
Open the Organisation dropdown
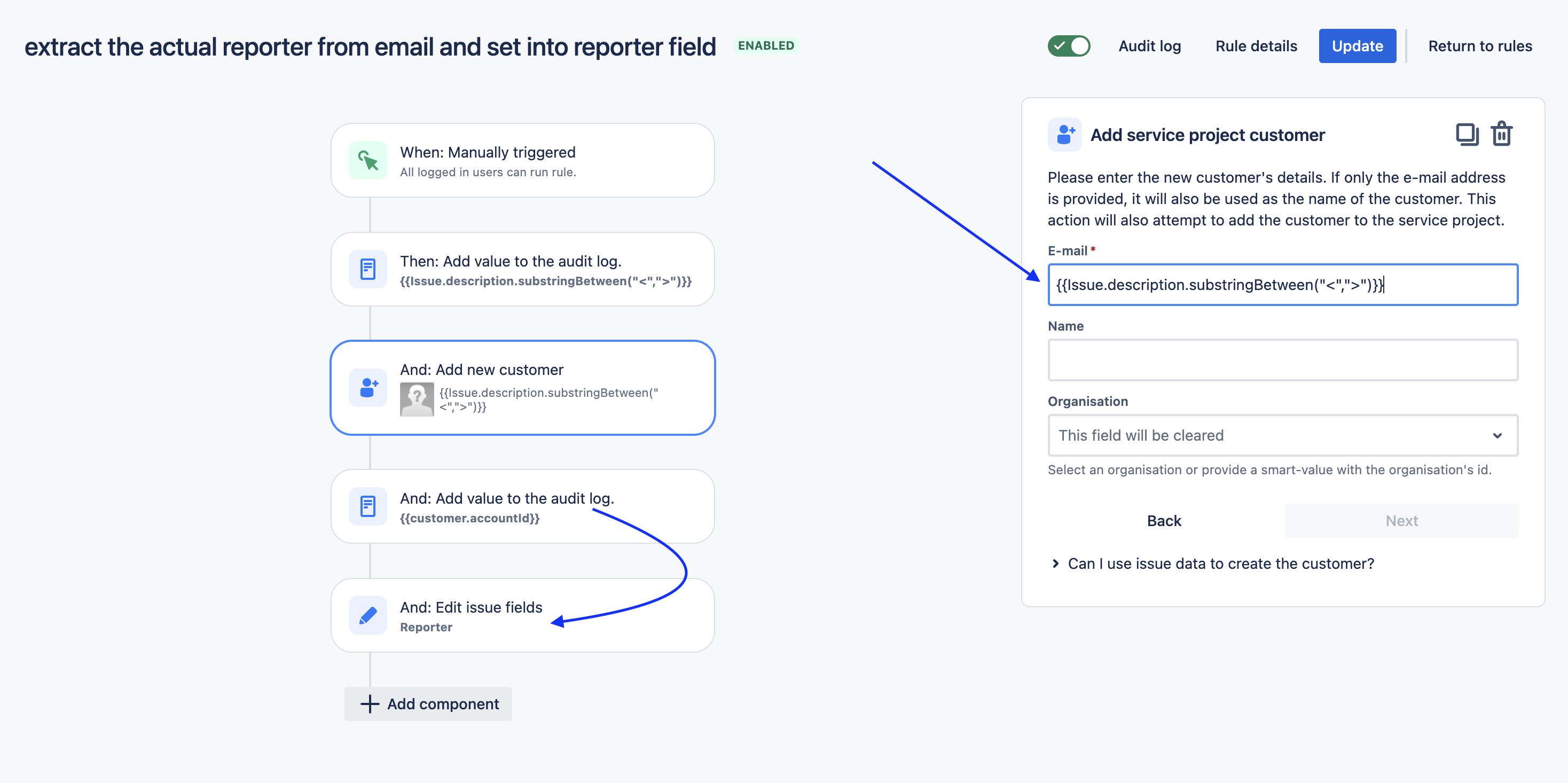click(1282, 435)
